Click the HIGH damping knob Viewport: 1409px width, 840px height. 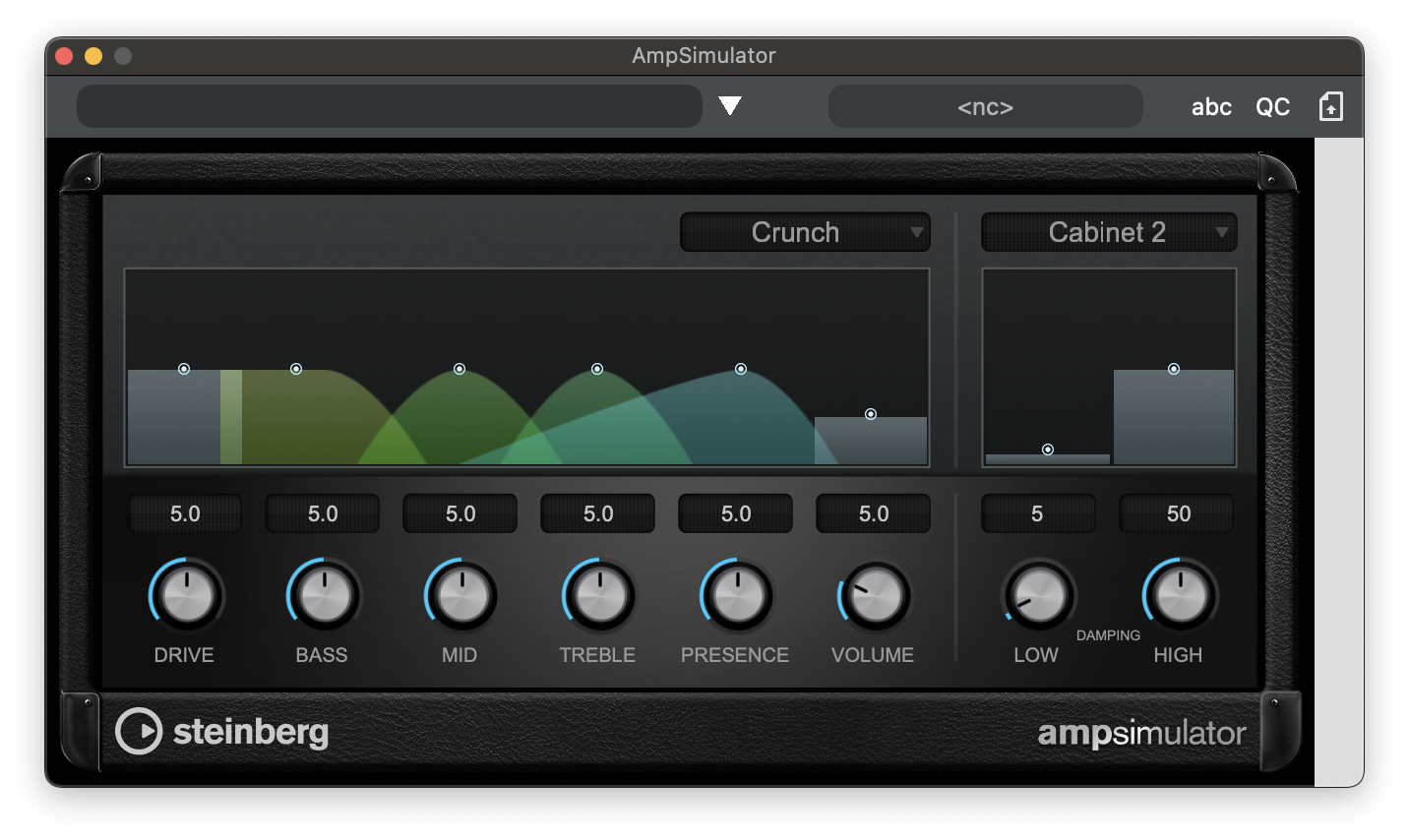click(1180, 596)
